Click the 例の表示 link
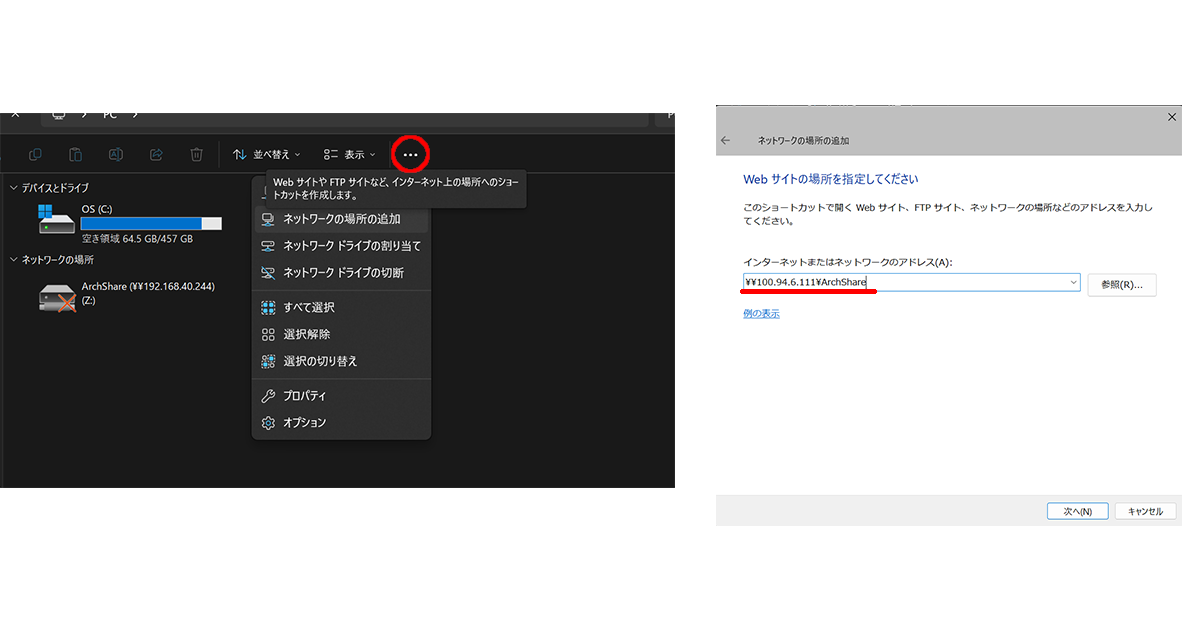 click(761, 314)
